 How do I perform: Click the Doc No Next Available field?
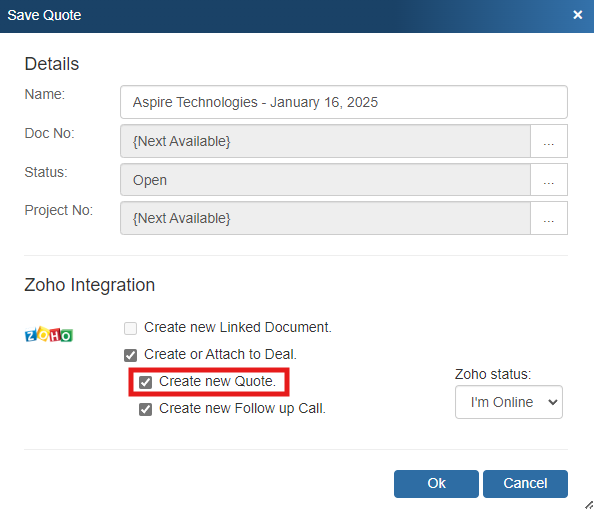pyautogui.click(x=325, y=141)
